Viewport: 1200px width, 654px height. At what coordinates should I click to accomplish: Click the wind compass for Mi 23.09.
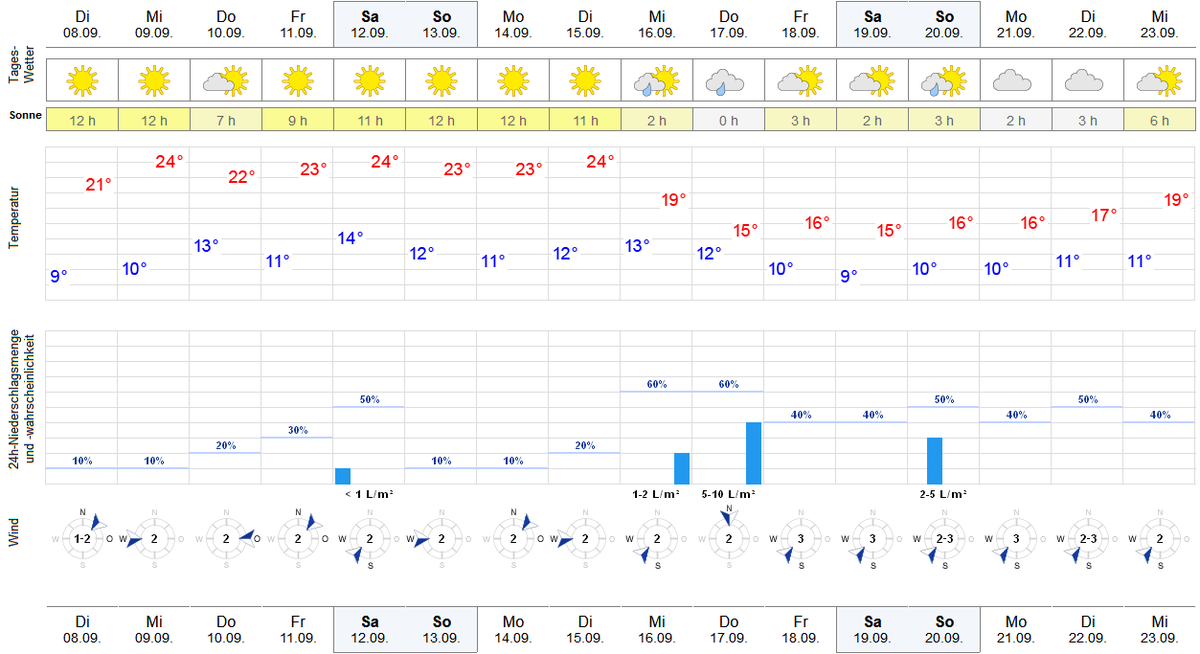(1160, 539)
